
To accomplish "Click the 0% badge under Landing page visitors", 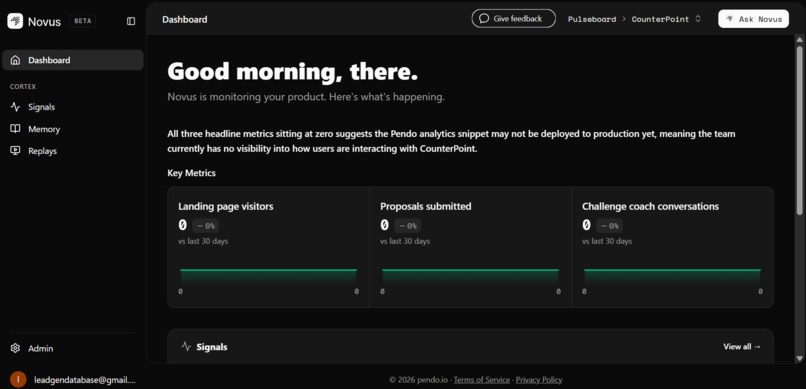I will (206, 226).
